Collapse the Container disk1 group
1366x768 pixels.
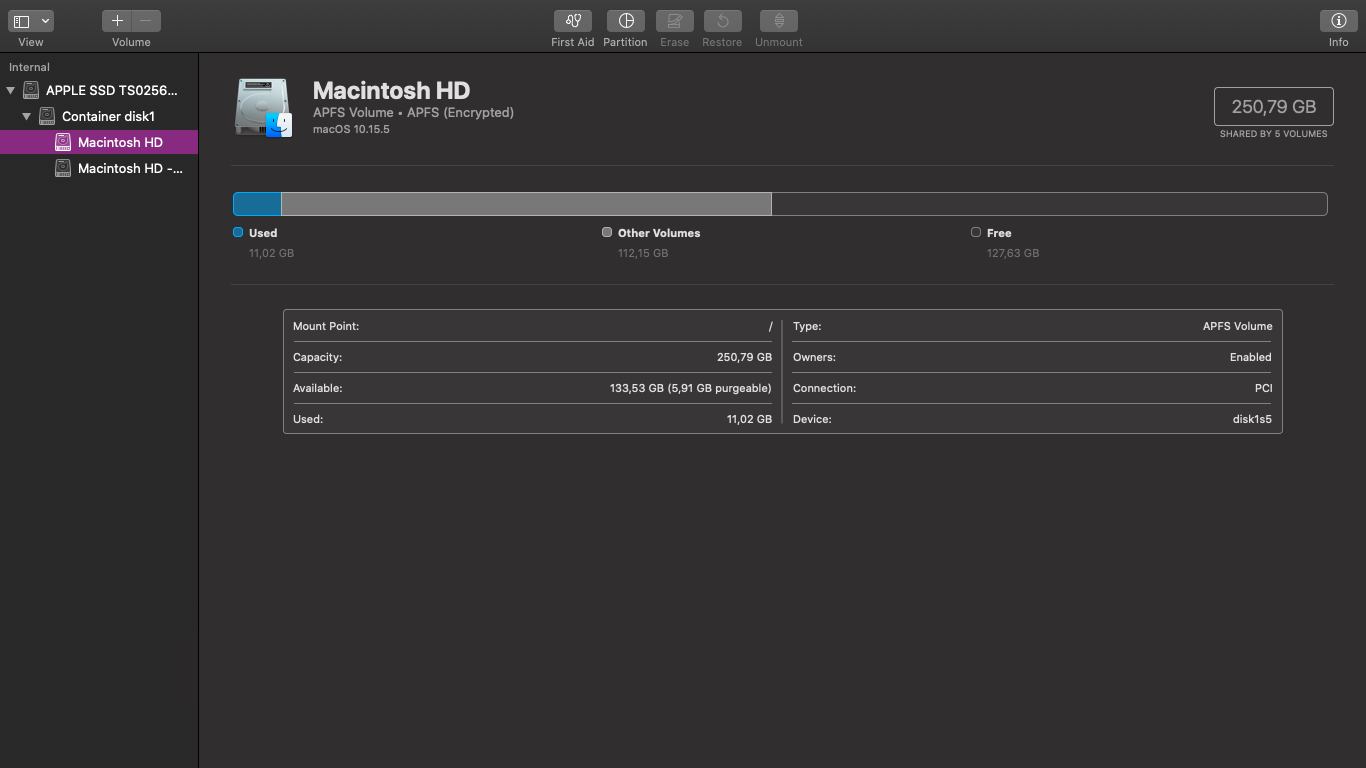(x=27, y=117)
